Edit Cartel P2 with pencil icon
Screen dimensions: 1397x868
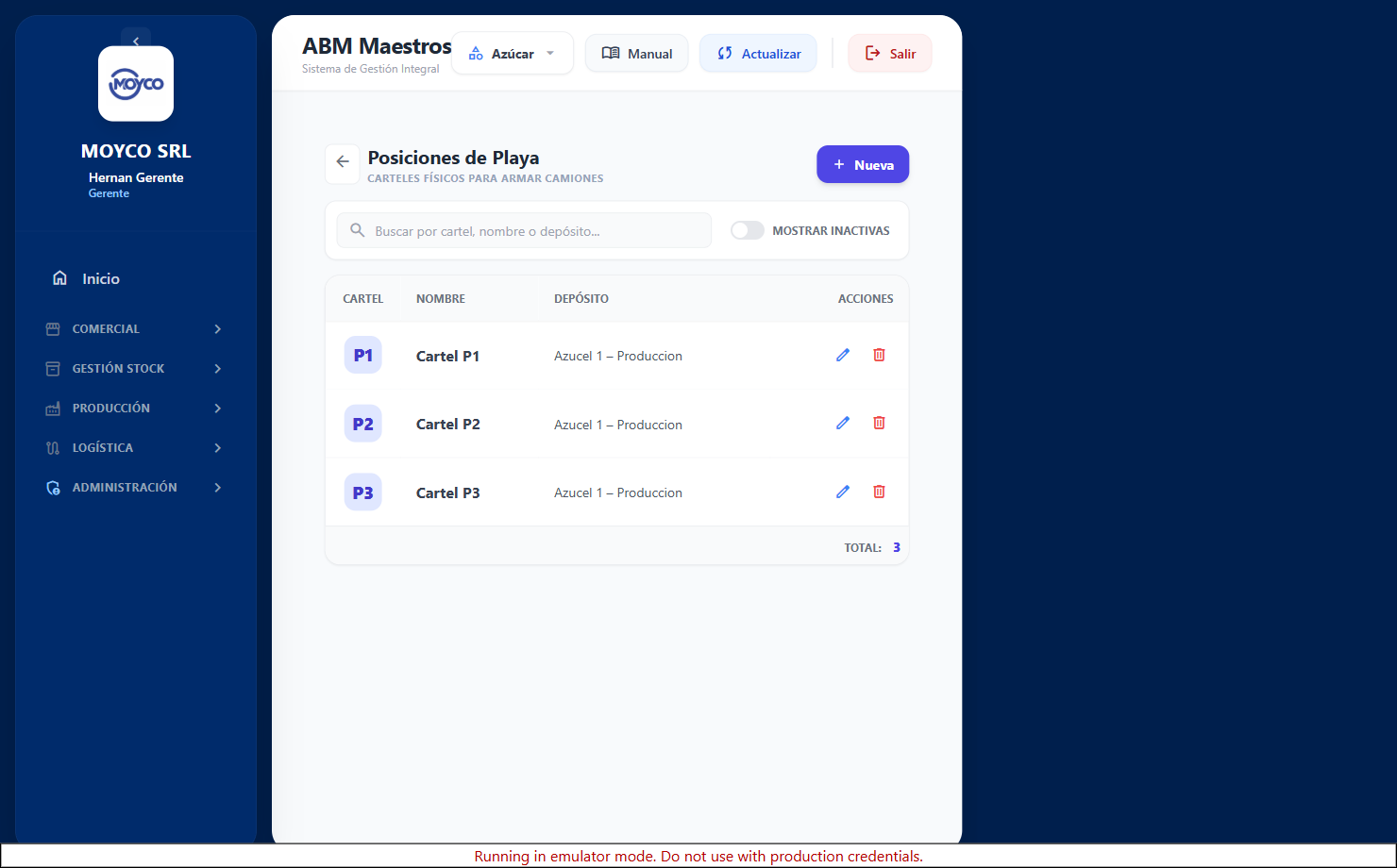pos(843,423)
